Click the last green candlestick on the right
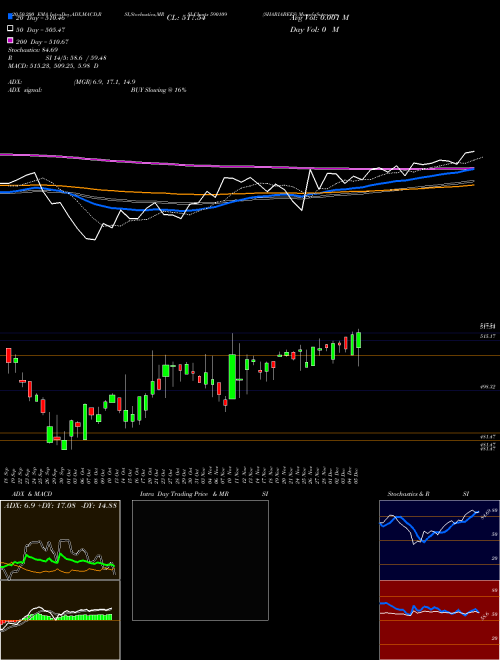The image size is (500, 660). pyautogui.click(x=359, y=340)
